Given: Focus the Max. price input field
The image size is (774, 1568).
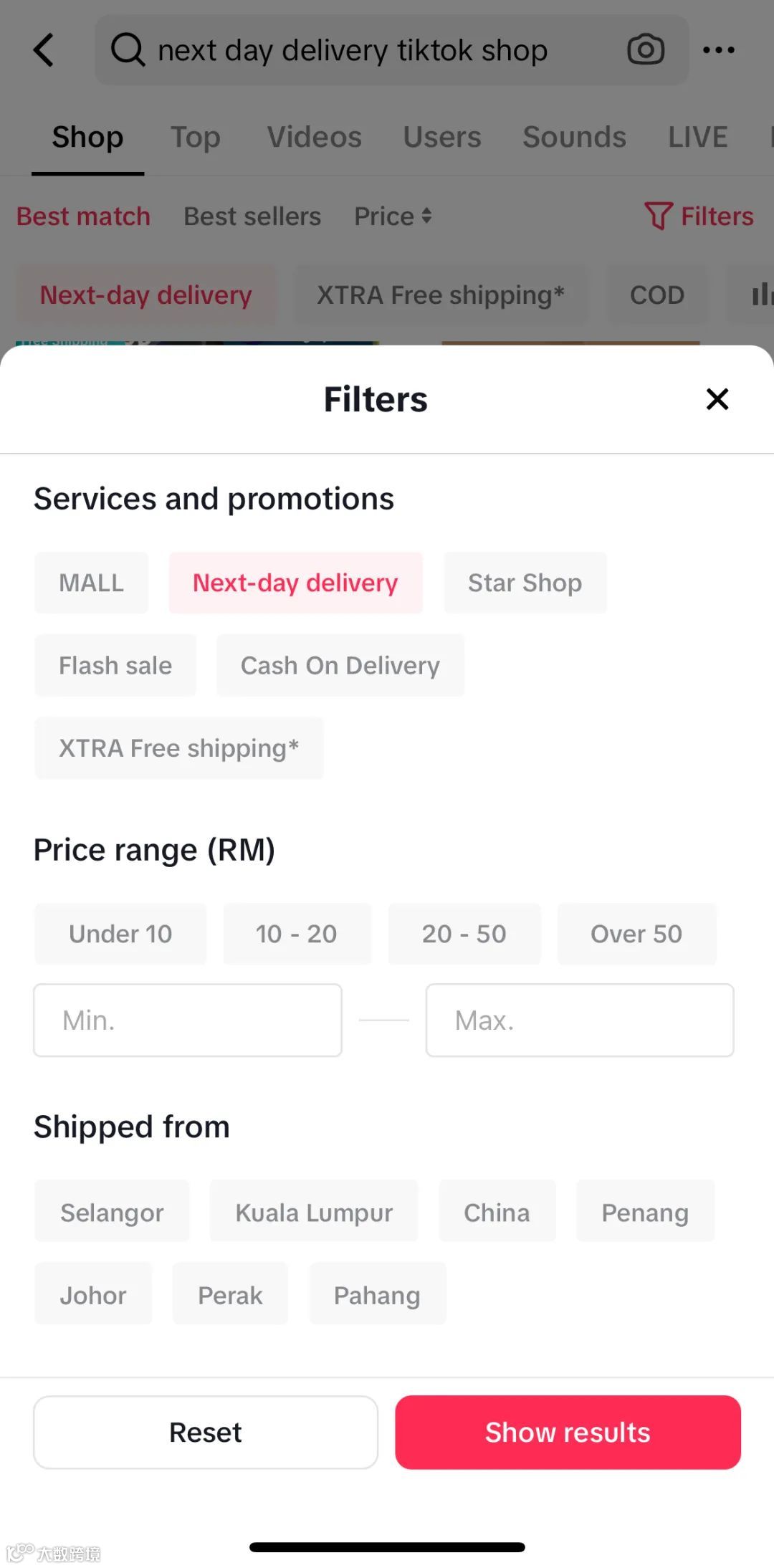Looking at the screenshot, I should click(580, 1020).
